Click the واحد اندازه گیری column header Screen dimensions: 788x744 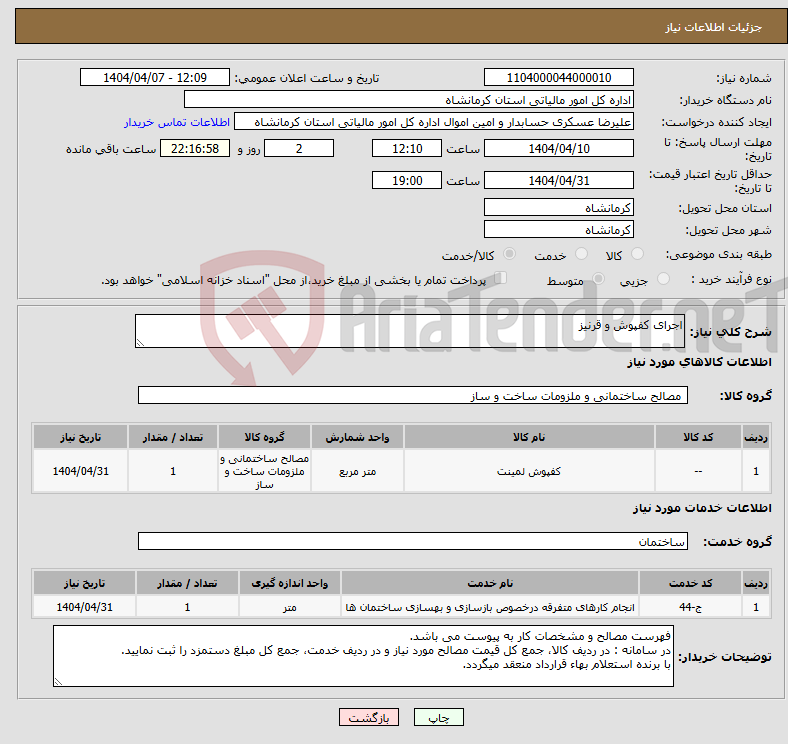pyautogui.click(x=290, y=583)
